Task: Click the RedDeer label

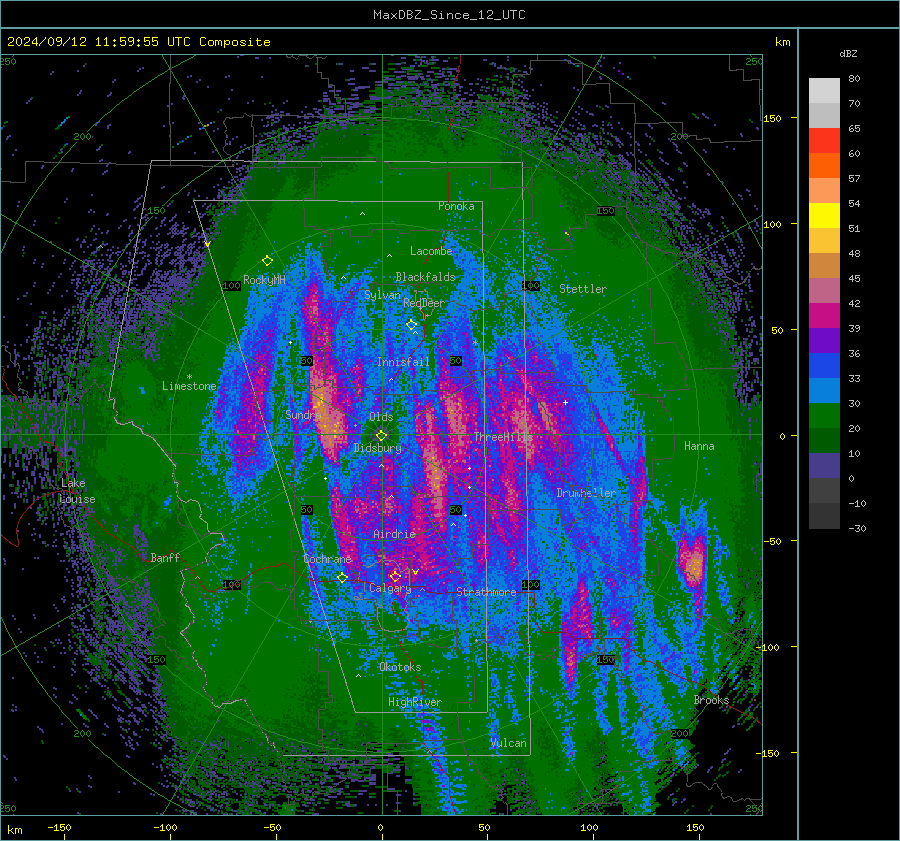Action: click(424, 303)
